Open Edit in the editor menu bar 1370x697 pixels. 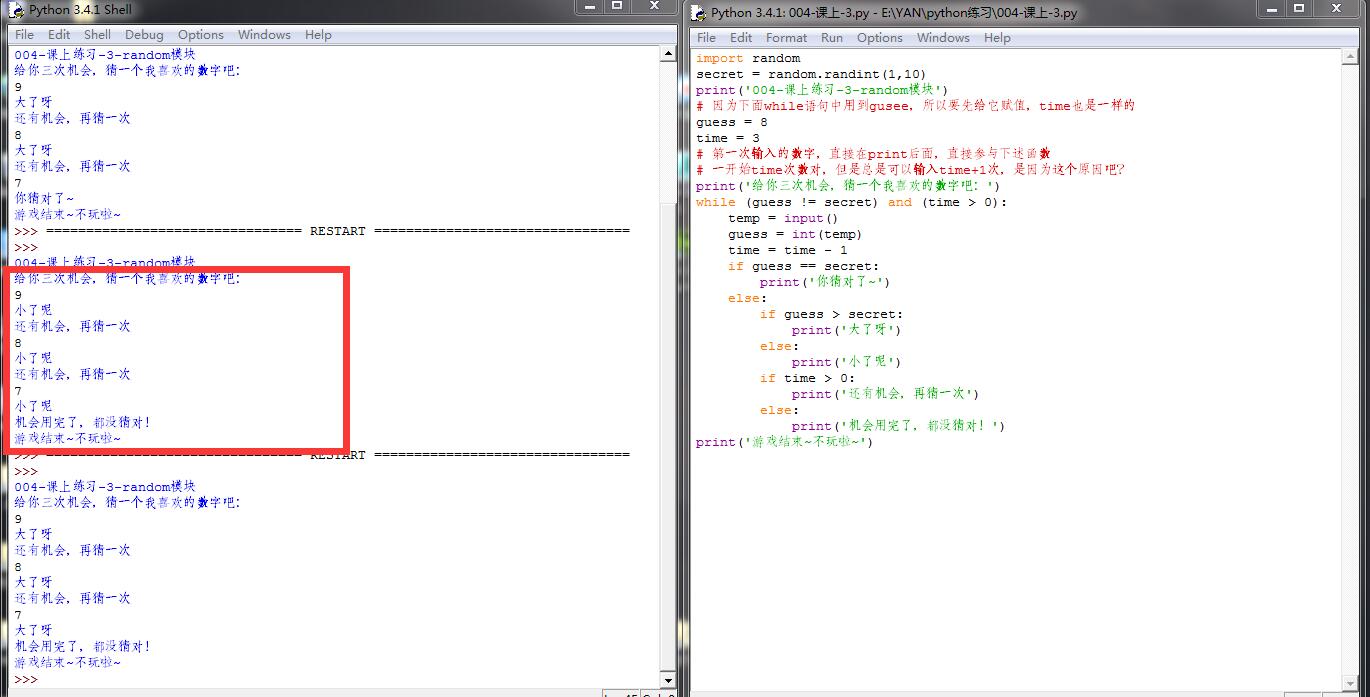(x=741, y=38)
